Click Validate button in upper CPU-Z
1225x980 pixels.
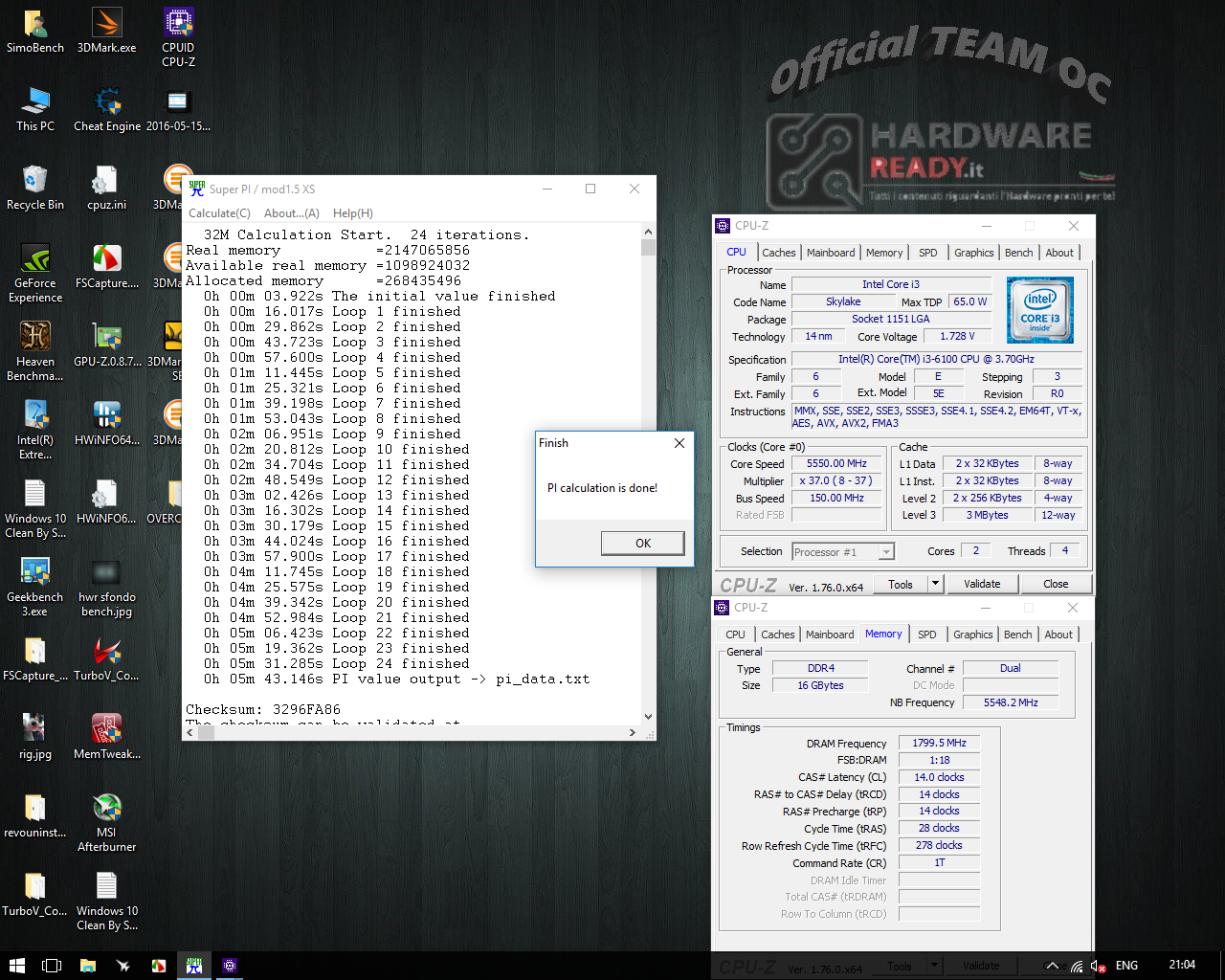pyautogui.click(x=982, y=584)
